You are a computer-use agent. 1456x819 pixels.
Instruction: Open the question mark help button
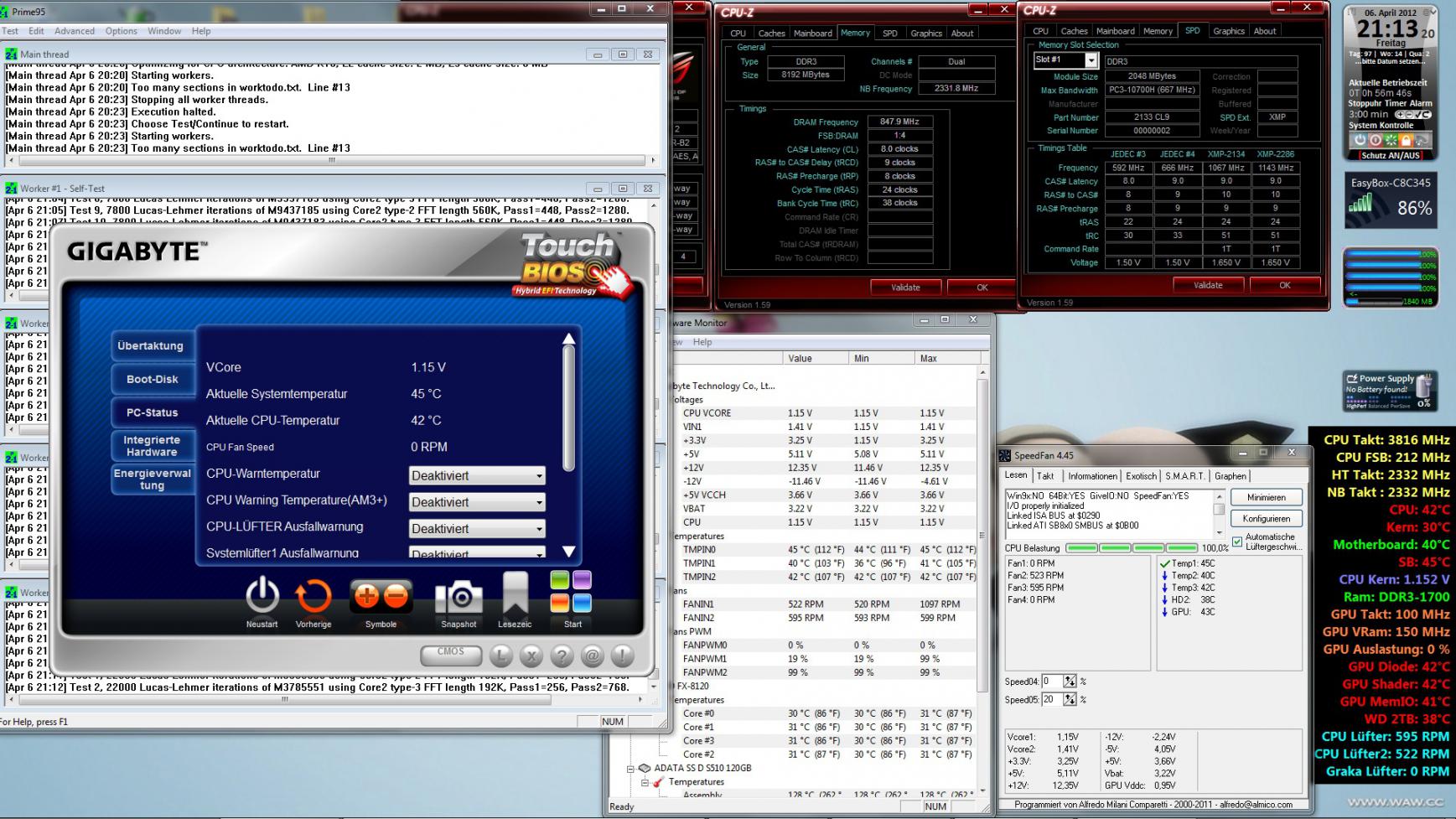tap(562, 656)
